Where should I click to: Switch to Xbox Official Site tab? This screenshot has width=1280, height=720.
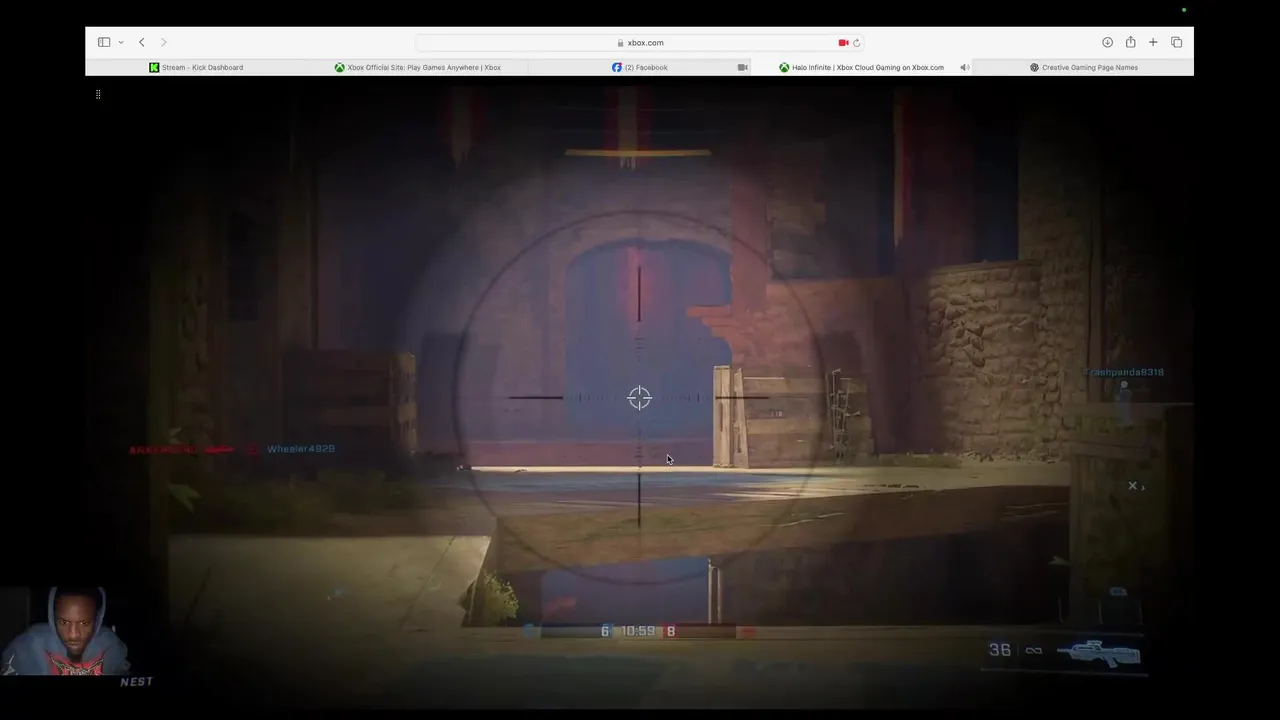[418, 67]
